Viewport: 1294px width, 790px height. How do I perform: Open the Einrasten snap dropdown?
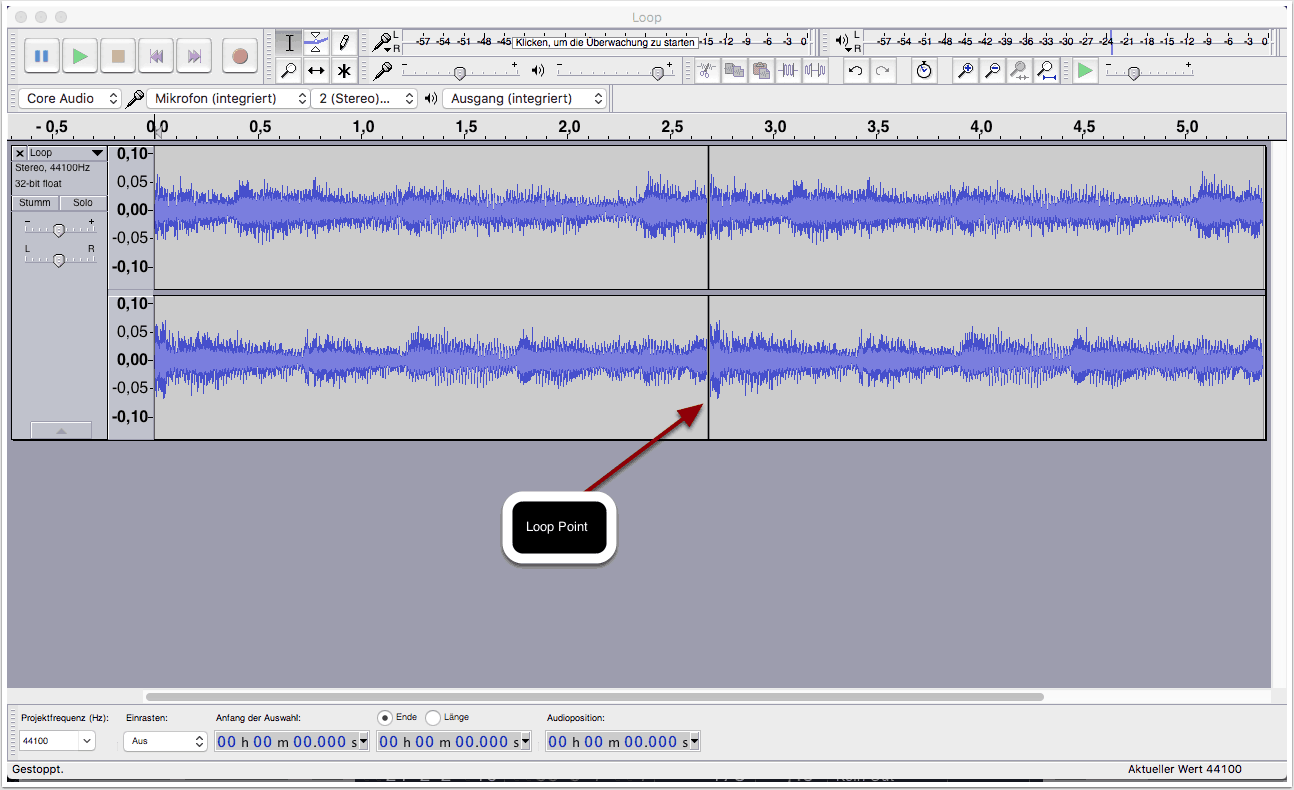point(165,742)
